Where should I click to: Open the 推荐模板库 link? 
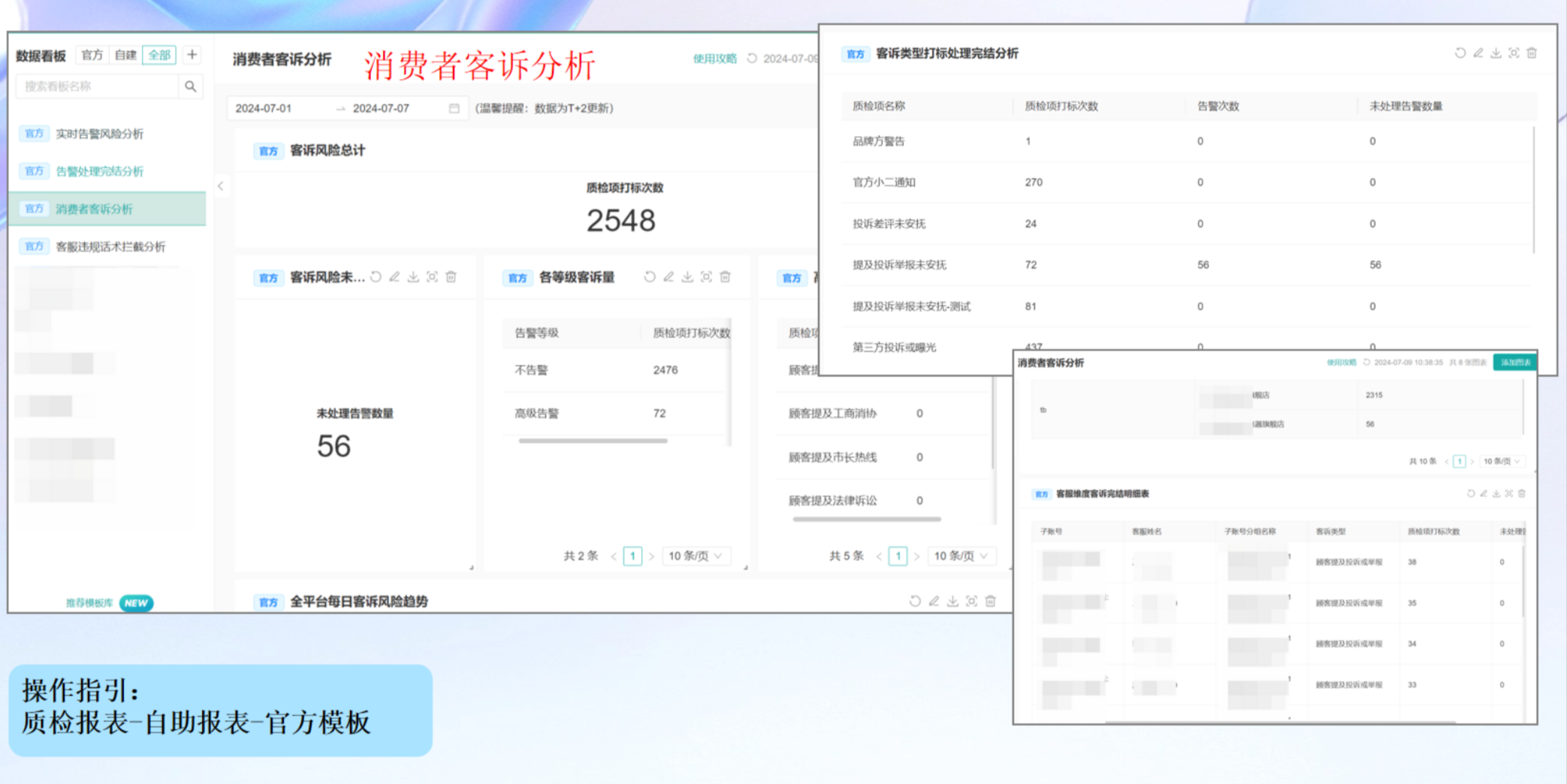point(89,603)
